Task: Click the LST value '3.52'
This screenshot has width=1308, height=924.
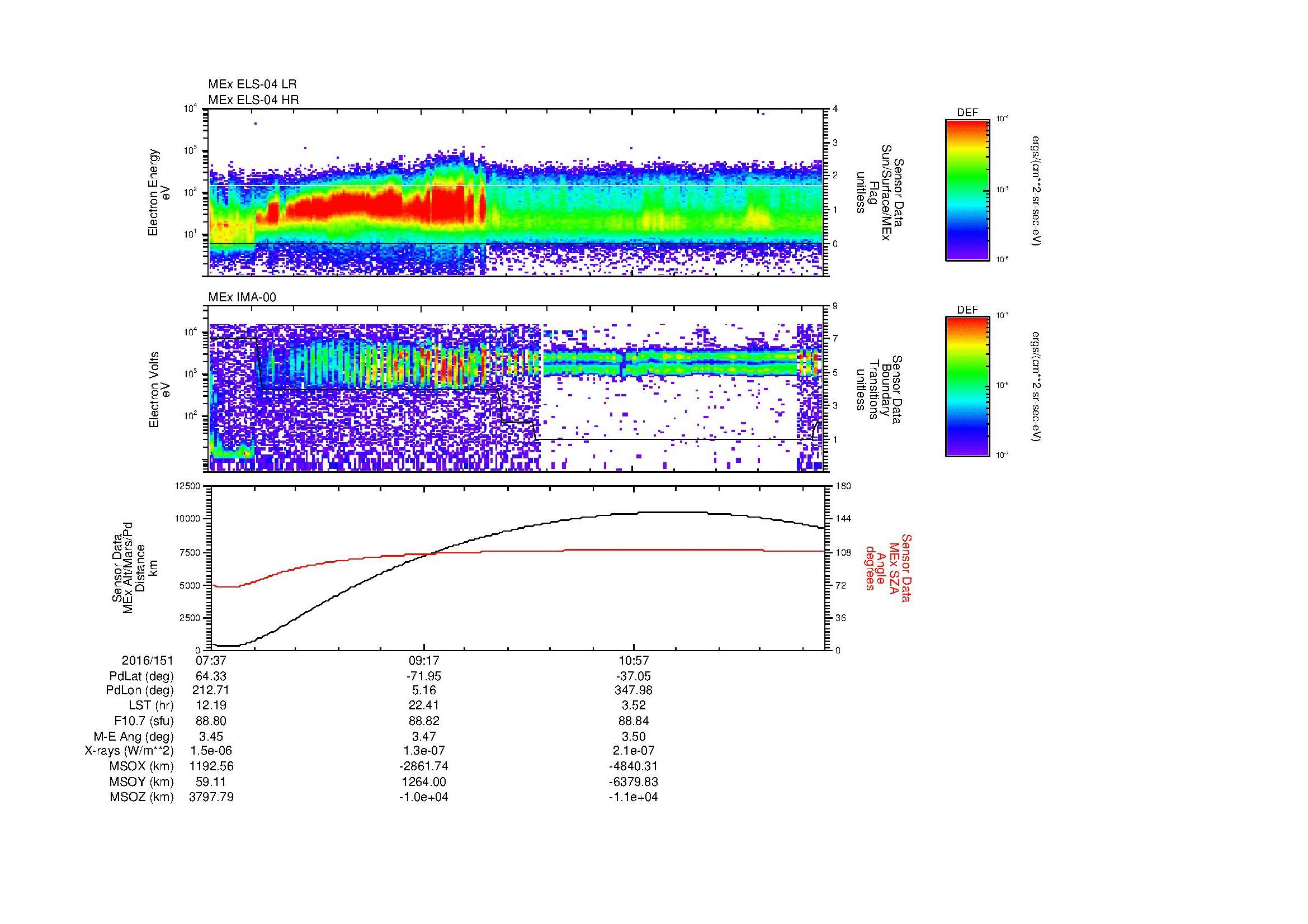Action: point(633,705)
